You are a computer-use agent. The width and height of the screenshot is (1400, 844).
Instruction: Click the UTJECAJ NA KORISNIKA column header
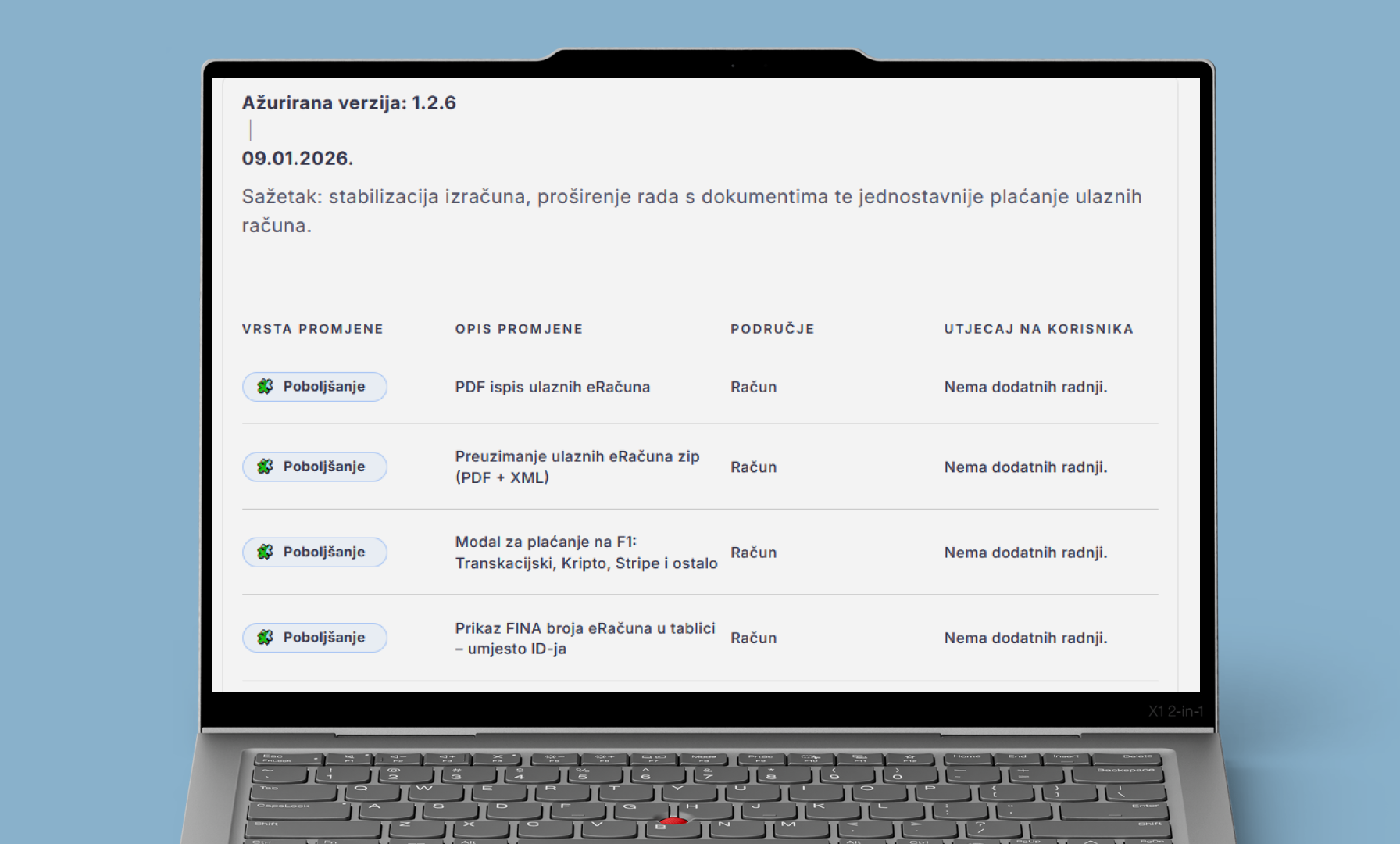1037,328
